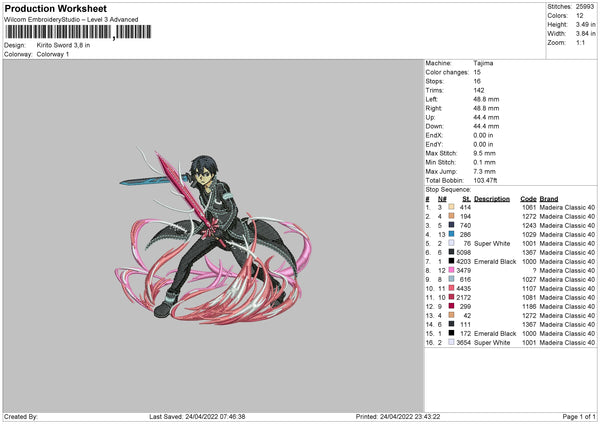Select the stitch count '414'
The image size is (600, 424).
tap(465, 207)
